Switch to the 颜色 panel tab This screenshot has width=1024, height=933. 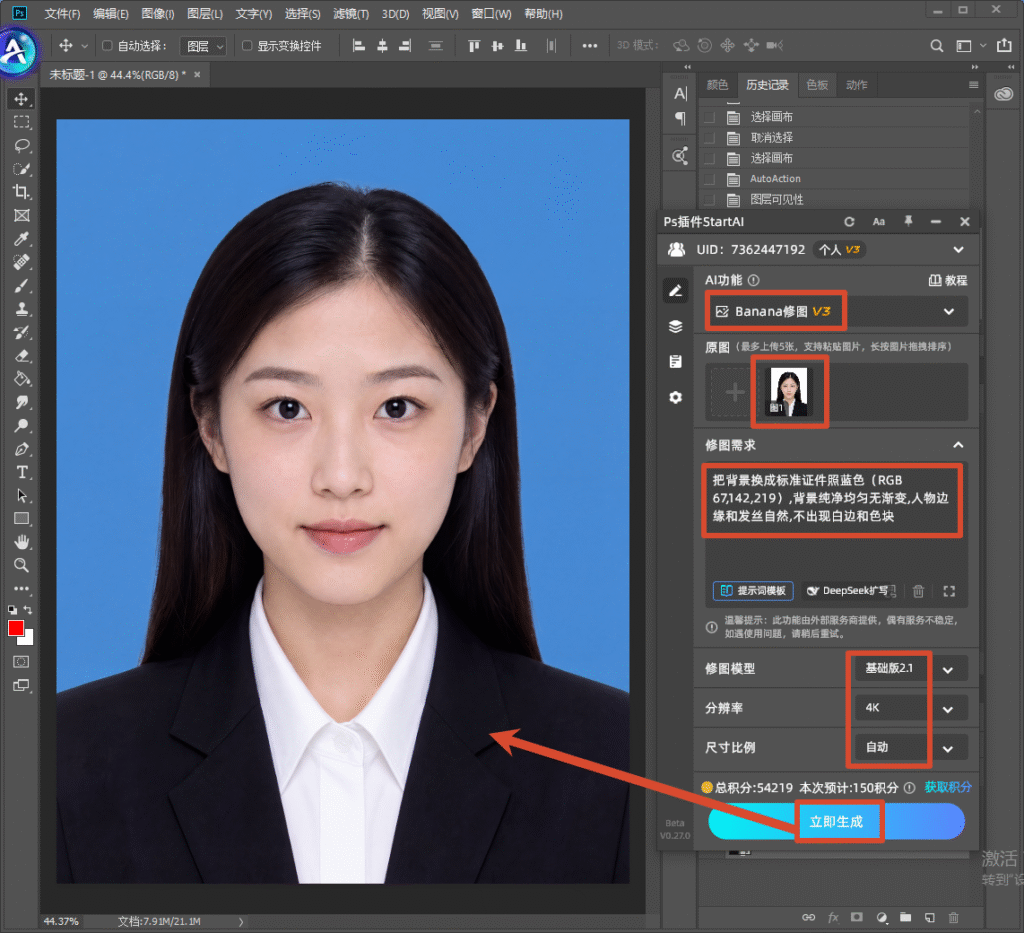coord(717,85)
